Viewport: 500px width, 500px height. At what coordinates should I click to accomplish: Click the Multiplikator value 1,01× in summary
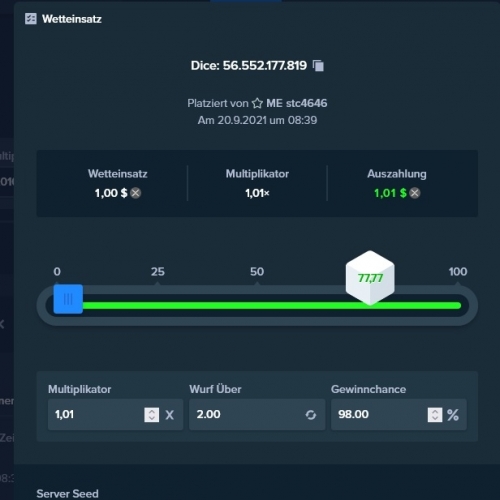pos(257,193)
